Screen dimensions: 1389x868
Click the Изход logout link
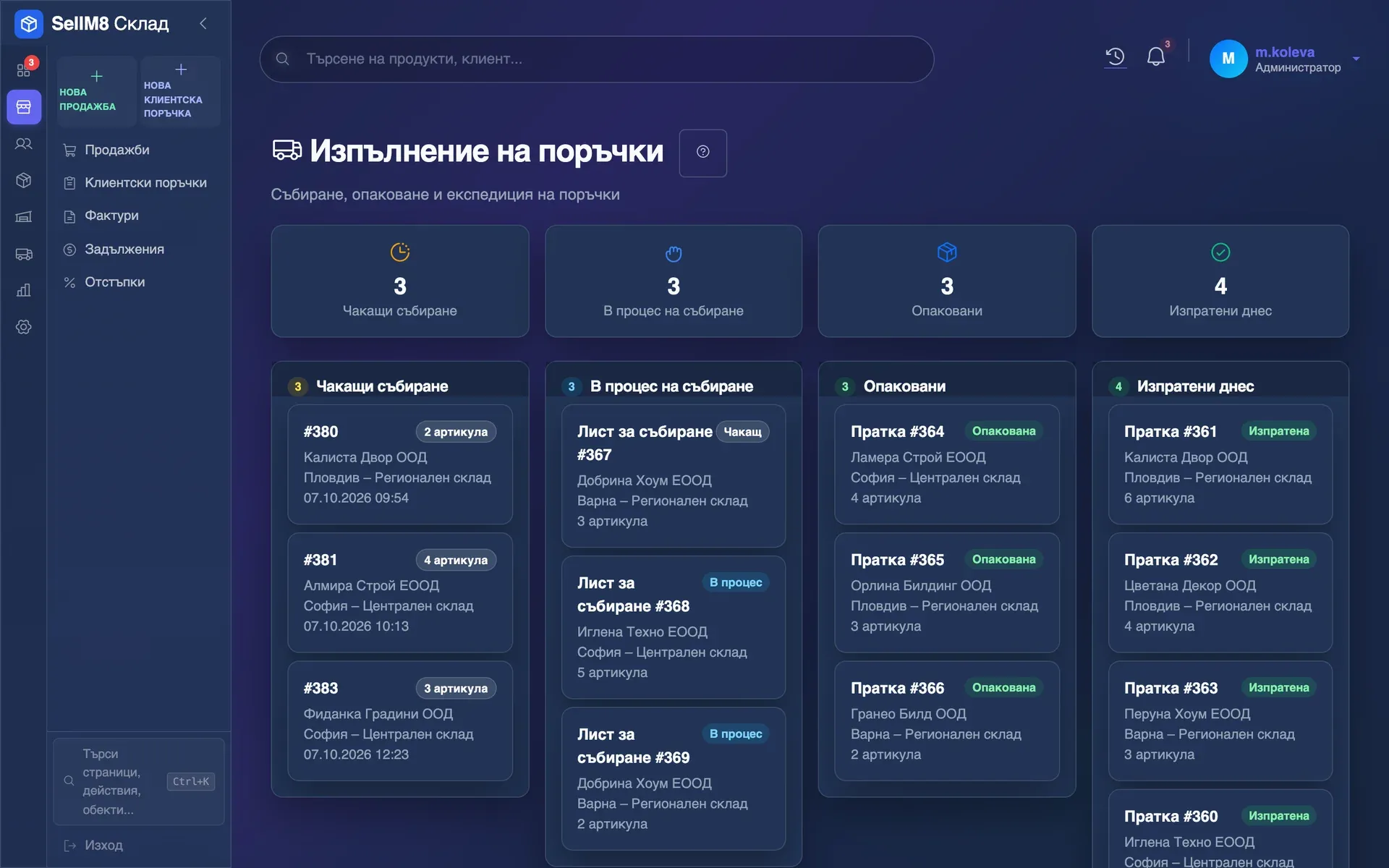pyautogui.click(x=93, y=845)
